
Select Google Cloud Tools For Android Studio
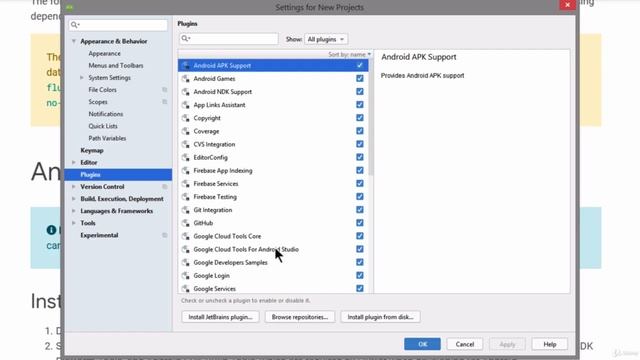point(273,249)
